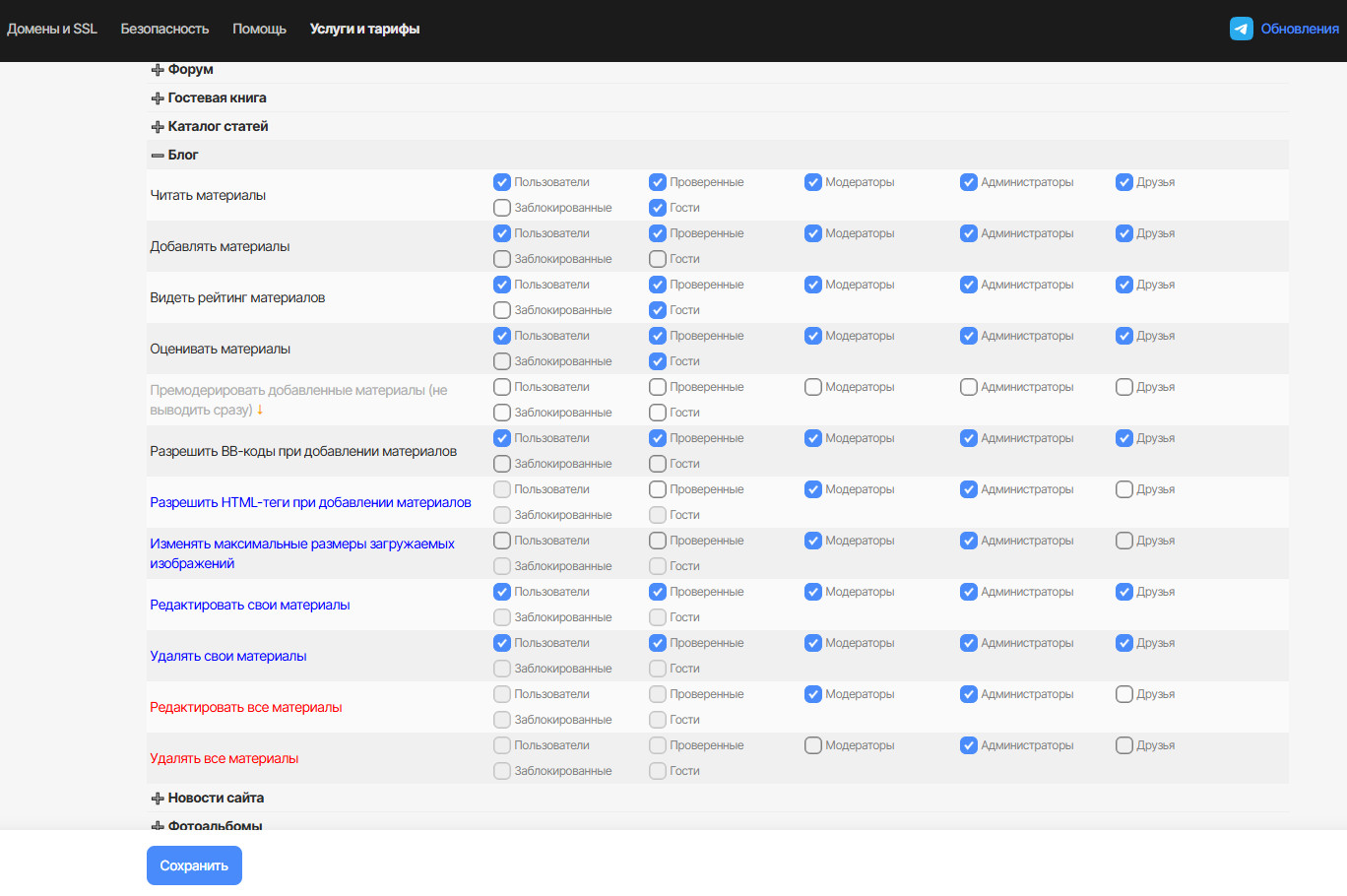The height and width of the screenshot is (896, 1347).
Task: Check Гости for Добавлять материалы
Action: coord(658,259)
